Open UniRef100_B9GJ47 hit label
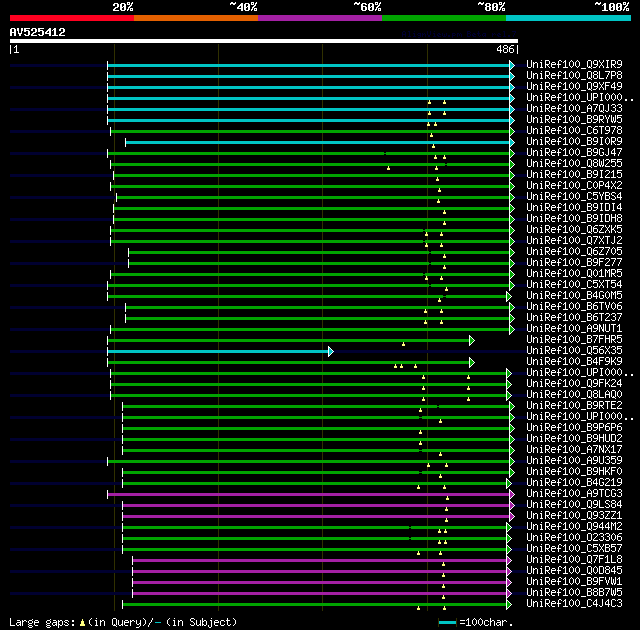Screen dimensions: 640x630 coord(574,153)
